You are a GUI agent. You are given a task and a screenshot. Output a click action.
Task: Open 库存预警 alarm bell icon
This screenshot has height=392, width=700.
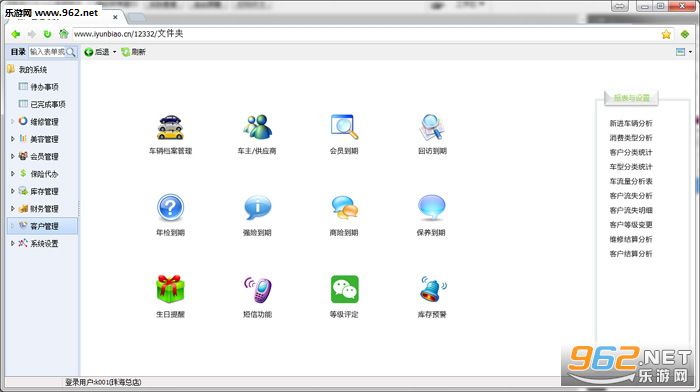tap(433, 289)
